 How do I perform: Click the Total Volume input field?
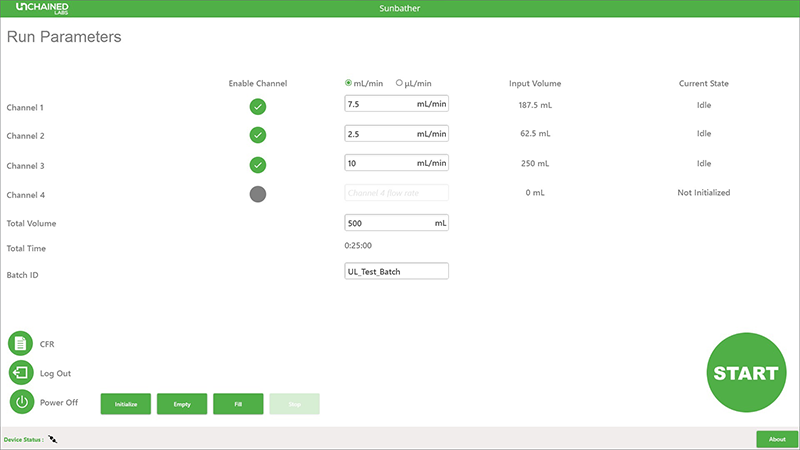coord(396,223)
